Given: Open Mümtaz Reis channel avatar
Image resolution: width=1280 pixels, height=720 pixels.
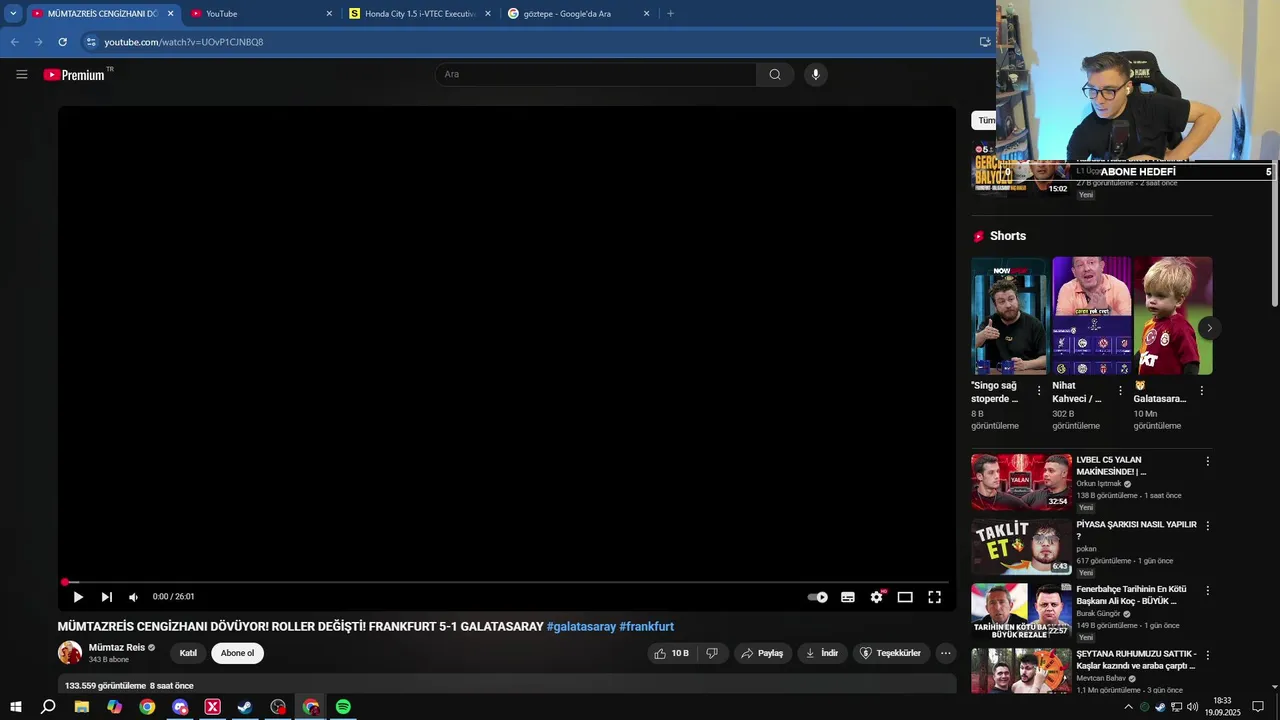Looking at the screenshot, I should 70,653.
